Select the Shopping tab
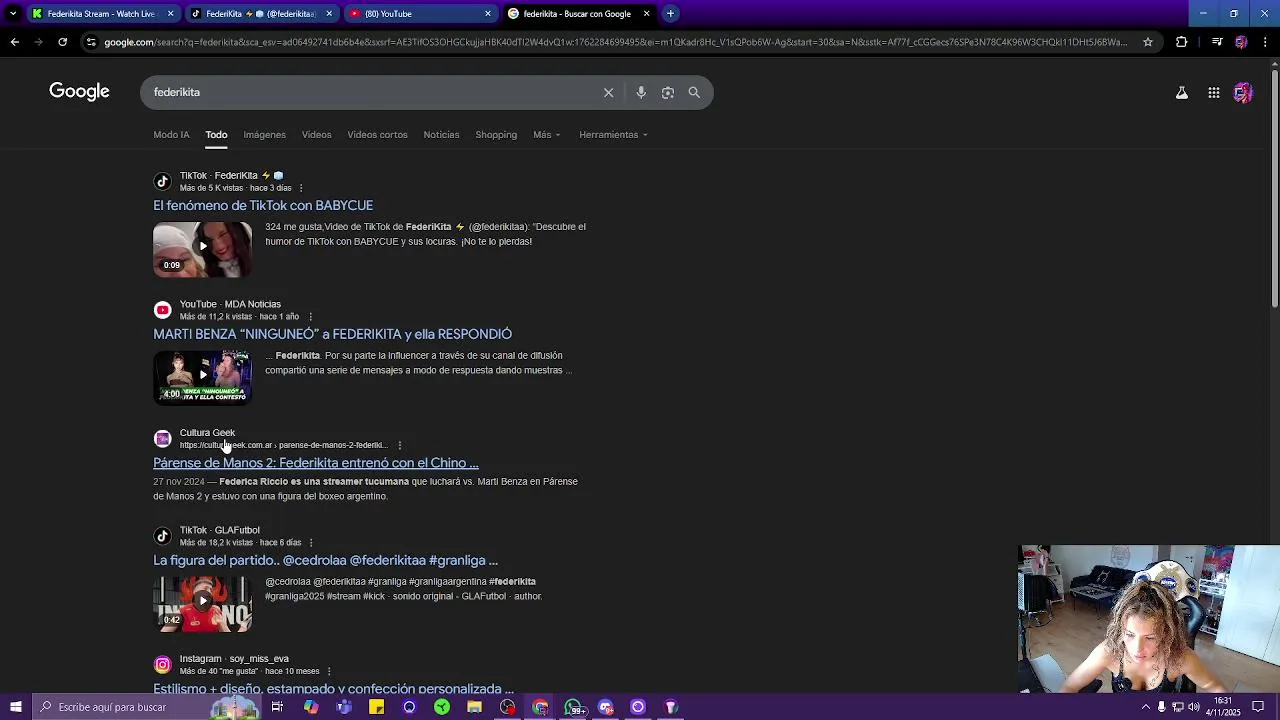 [x=496, y=135]
